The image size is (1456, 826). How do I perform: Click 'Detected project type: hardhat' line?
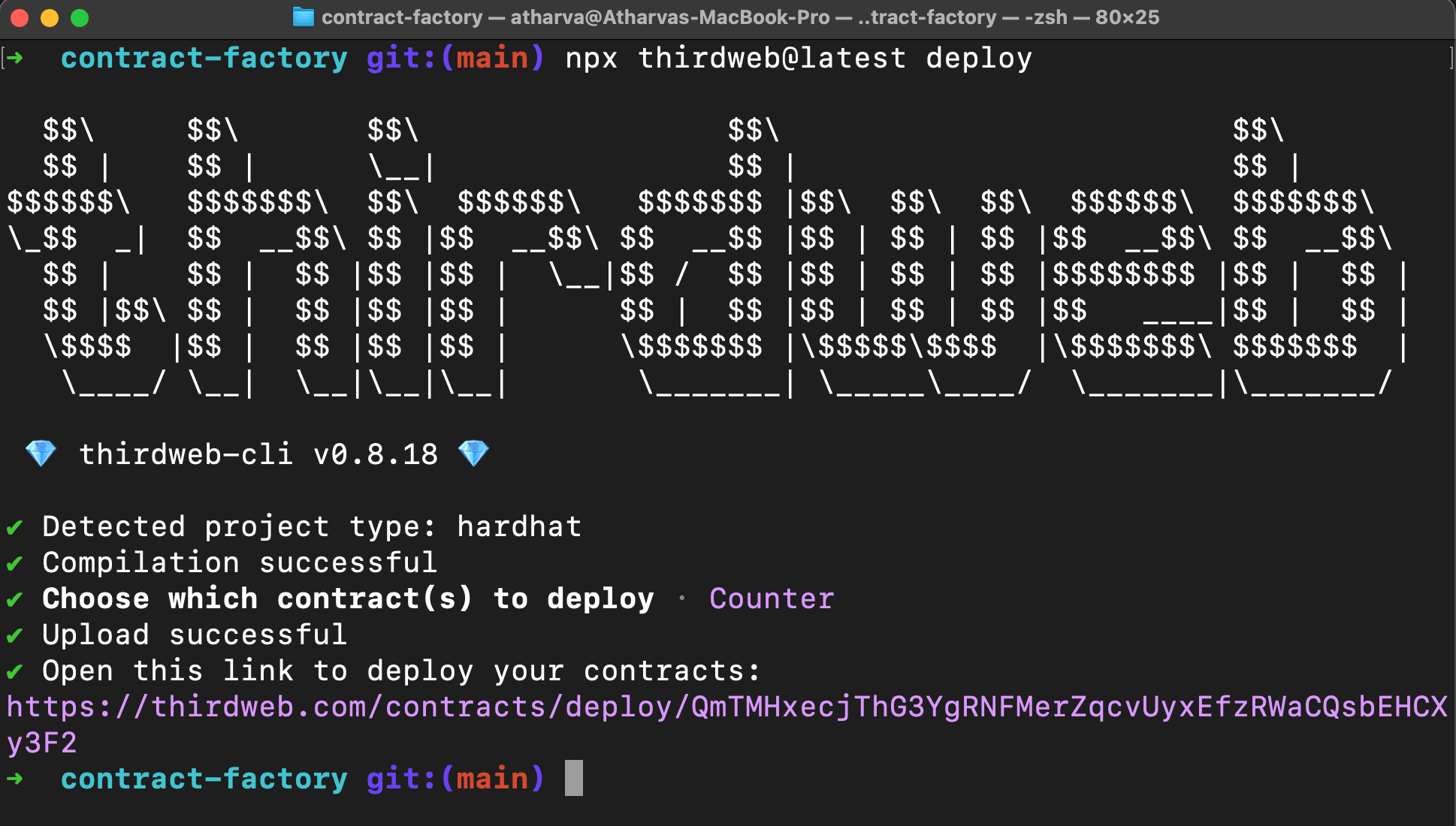[x=312, y=526]
